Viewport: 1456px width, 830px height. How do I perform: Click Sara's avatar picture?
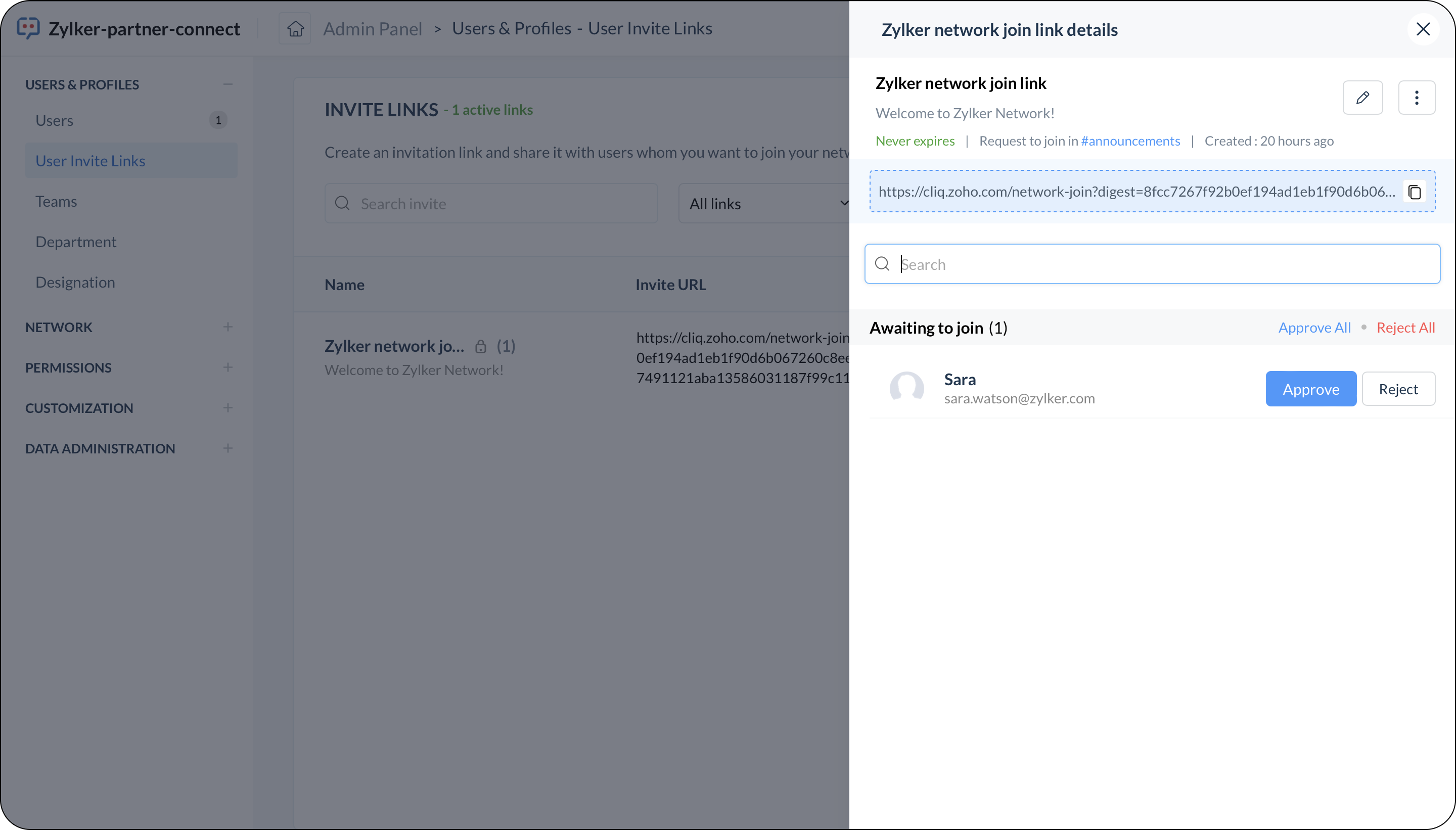coord(906,389)
